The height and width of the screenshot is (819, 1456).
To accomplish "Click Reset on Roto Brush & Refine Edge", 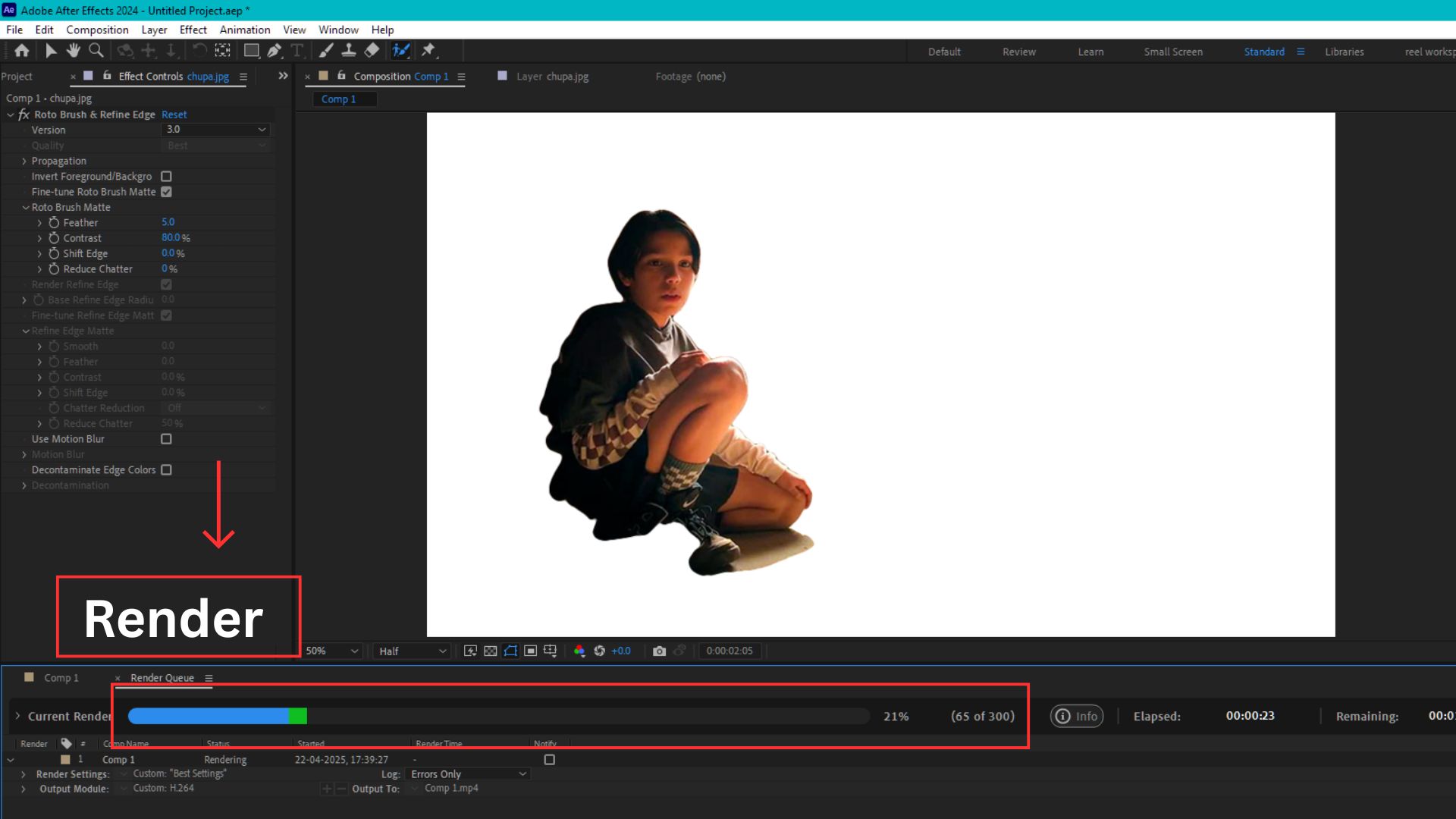I will (x=174, y=115).
